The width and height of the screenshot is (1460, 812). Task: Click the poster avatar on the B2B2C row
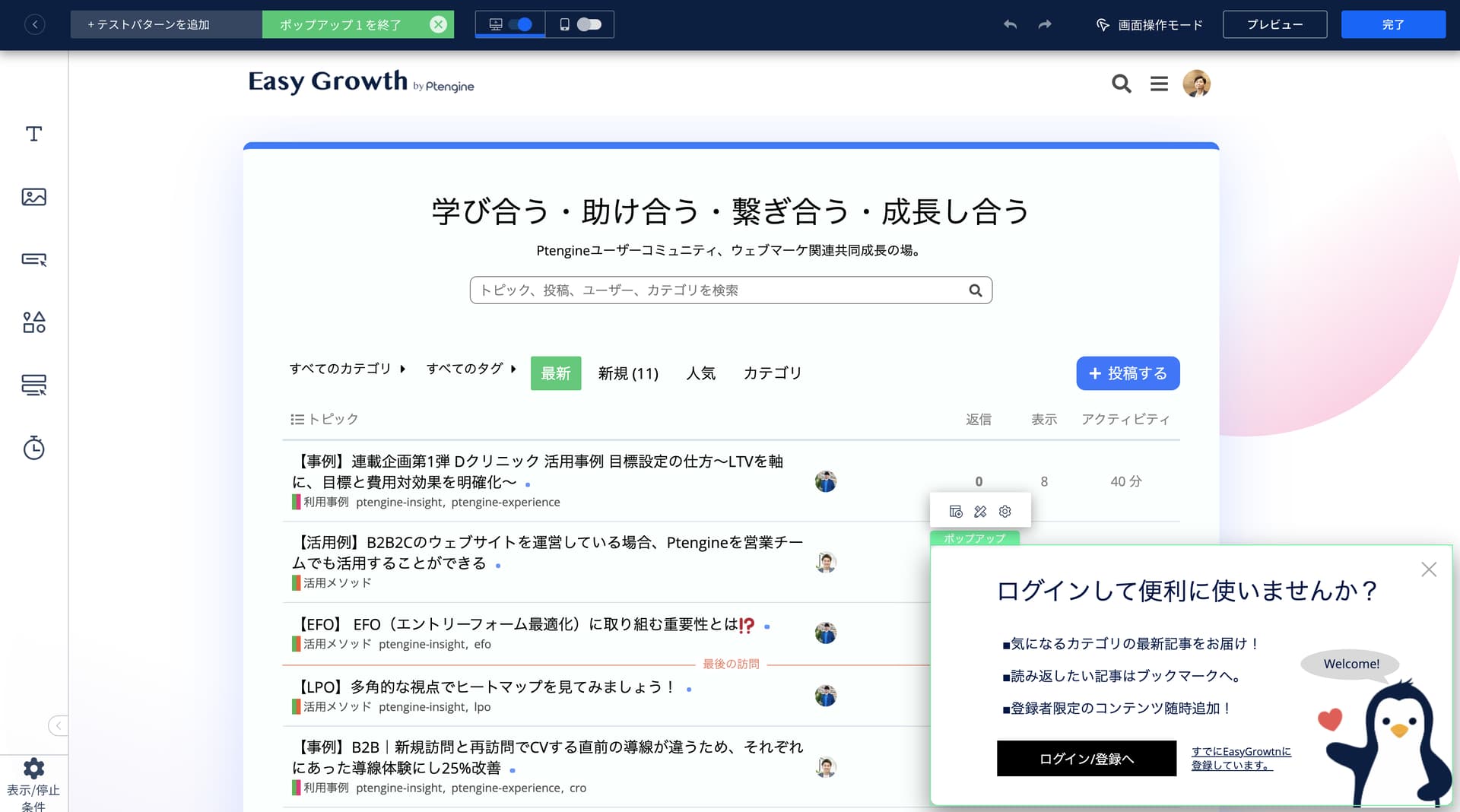(826, 563)
